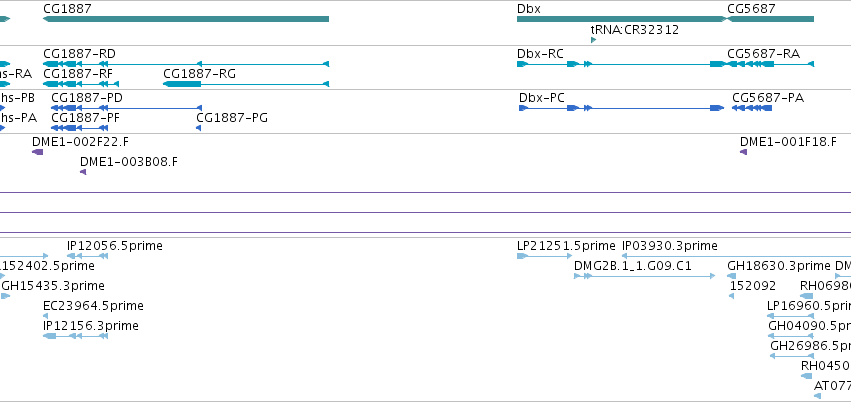Image resolution: width=851 pixels, height=402 pixels.
Task: Click the CG1887-PG small arrow glyph
Action: pos(199,128)
